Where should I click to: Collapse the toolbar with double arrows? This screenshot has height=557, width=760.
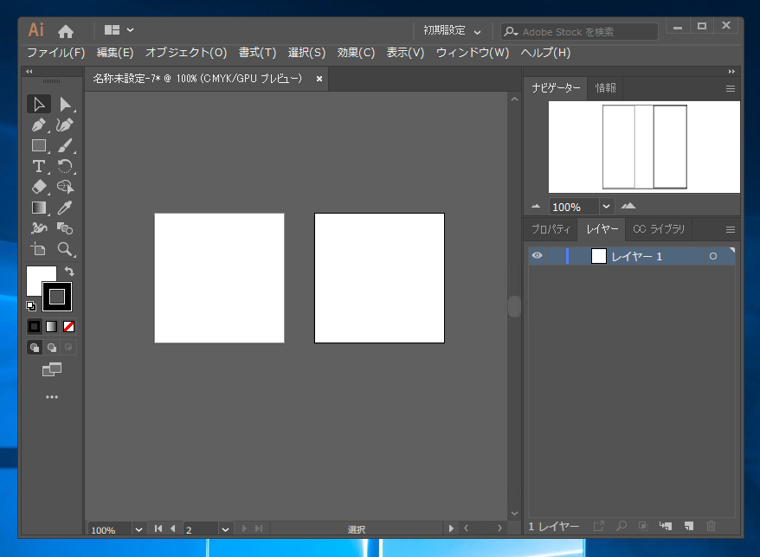click(30, 71)
